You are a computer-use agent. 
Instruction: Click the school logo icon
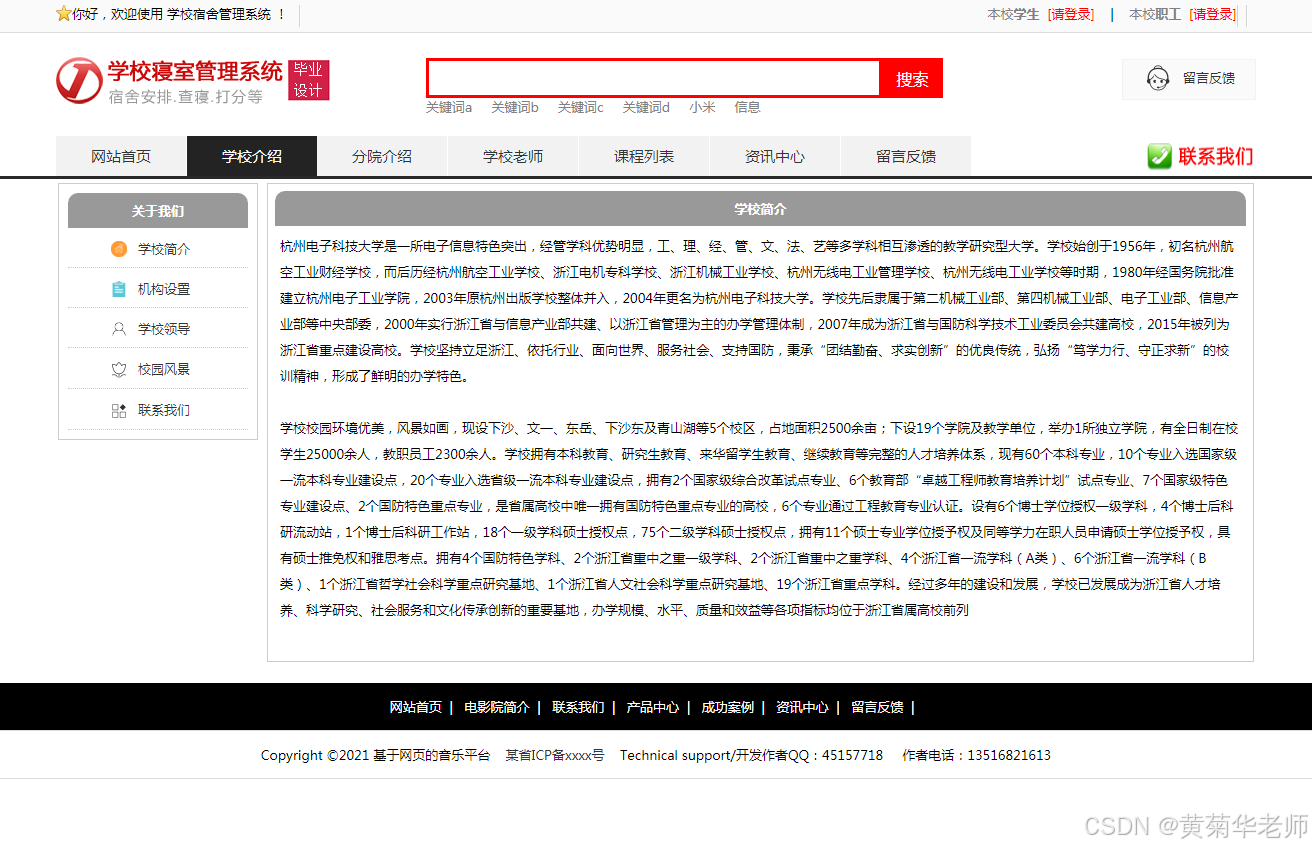pos(78,80)
